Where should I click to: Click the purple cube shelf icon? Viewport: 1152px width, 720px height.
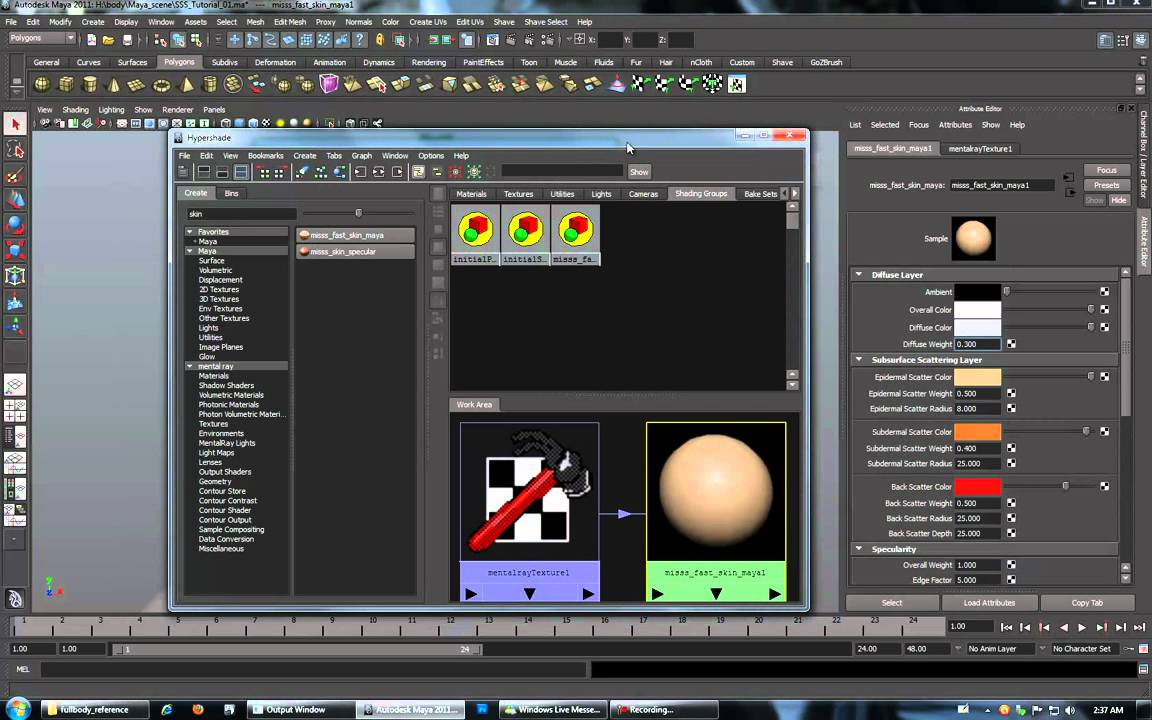(328, 84)
